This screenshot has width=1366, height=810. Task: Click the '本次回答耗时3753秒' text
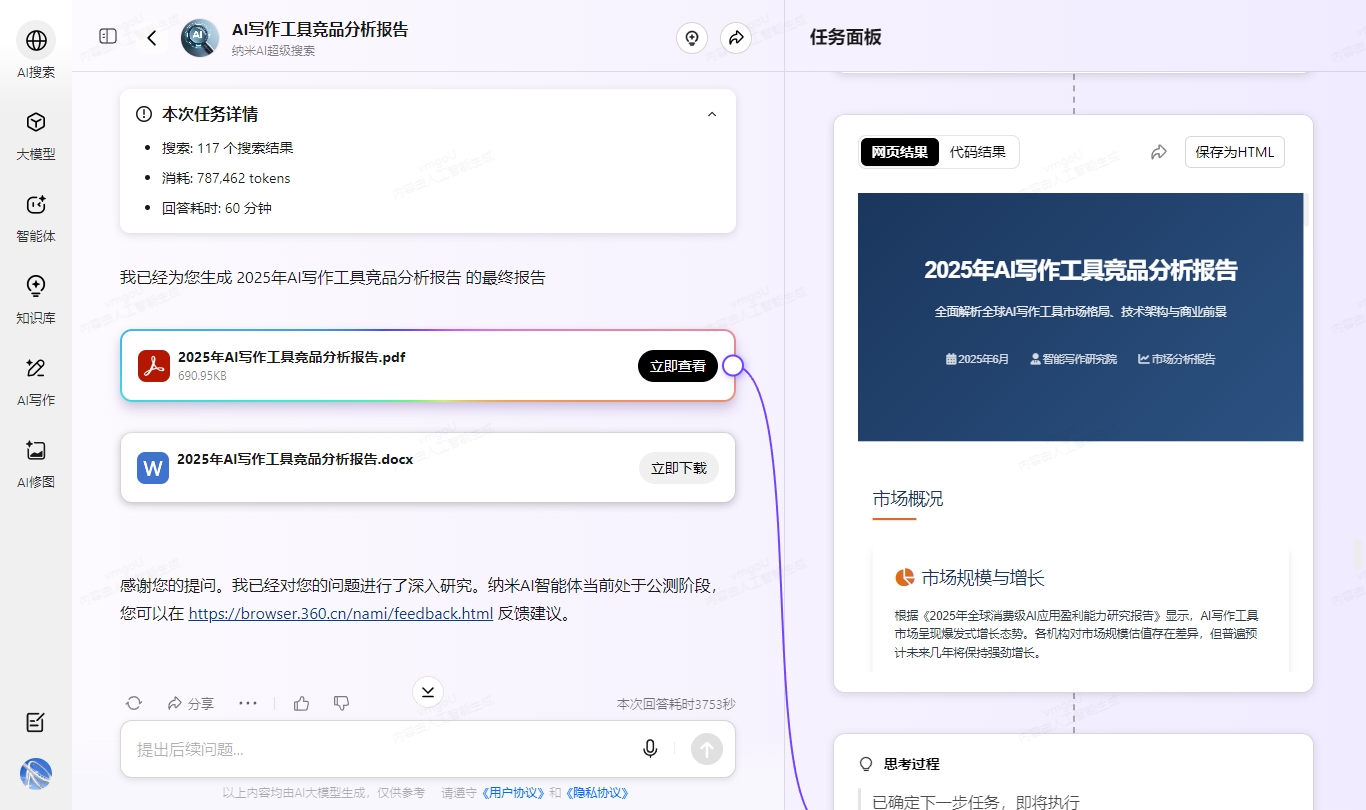coord(676,704)
